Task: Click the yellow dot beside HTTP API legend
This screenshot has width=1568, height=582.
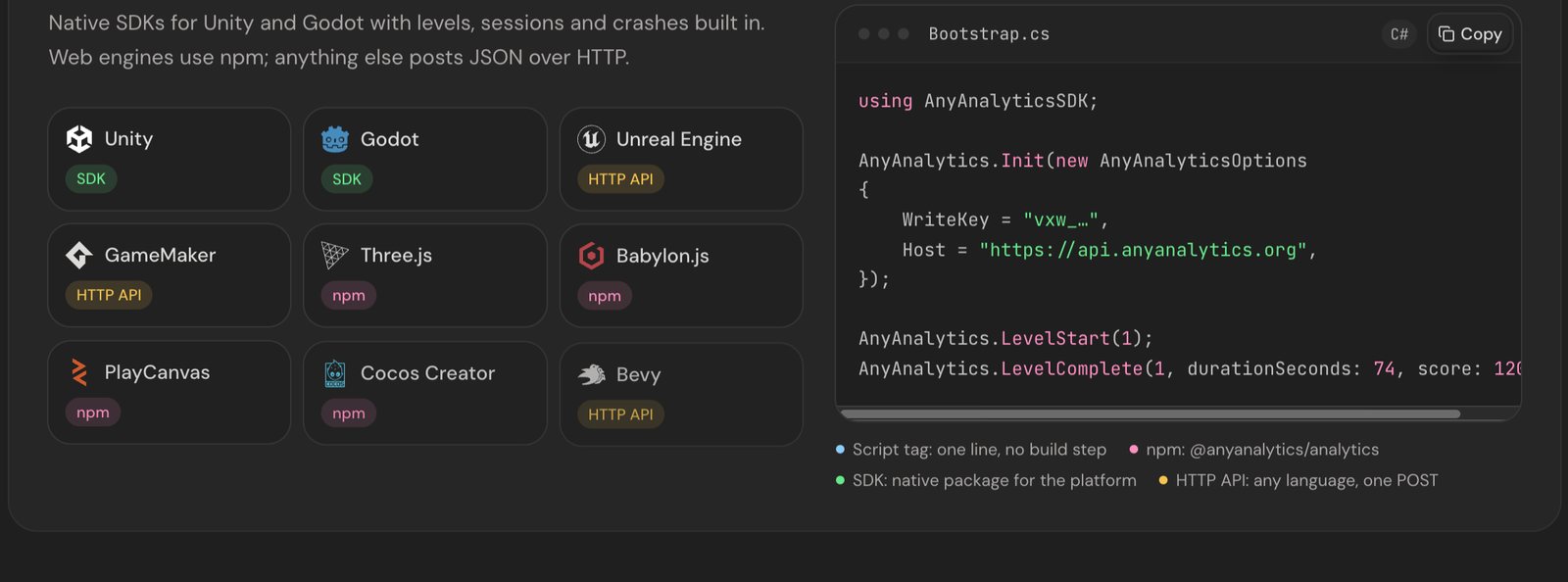Action: pyautogui.click(x=1163, y=480)
